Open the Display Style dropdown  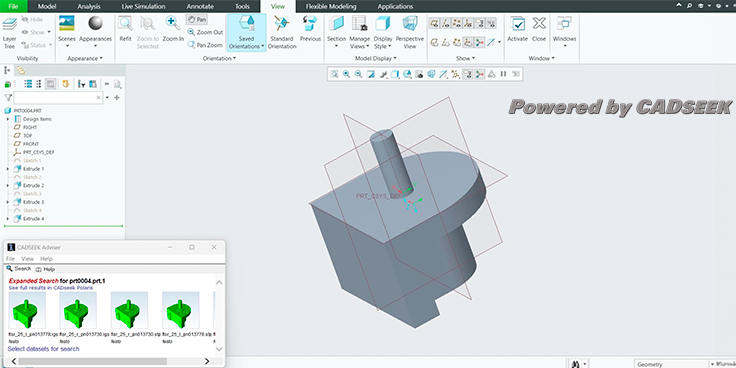[x=383, y=32]
